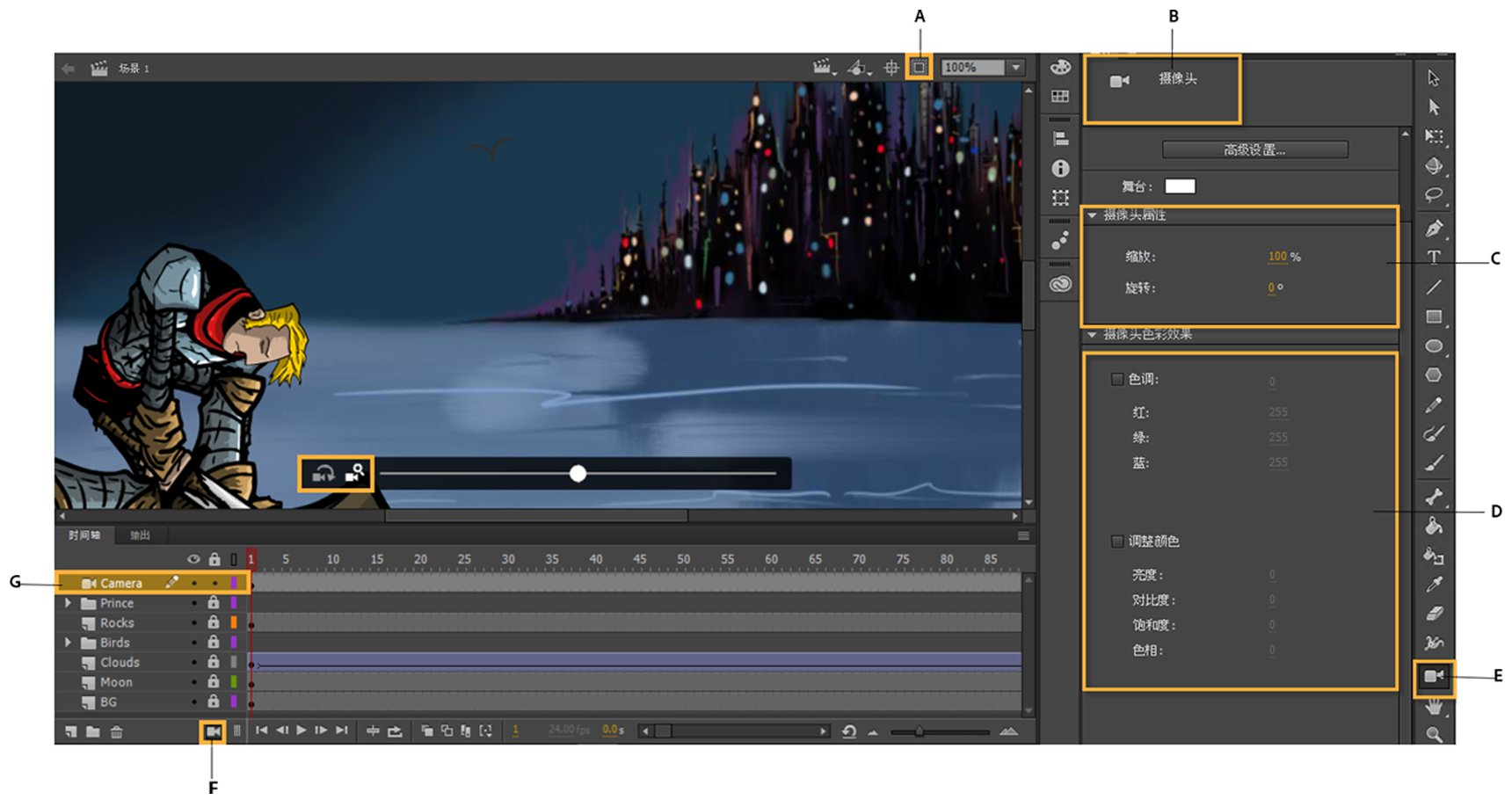Delete layer with the trash button
This screenshot has height=800, width=1512.
[x=116, y=731]
